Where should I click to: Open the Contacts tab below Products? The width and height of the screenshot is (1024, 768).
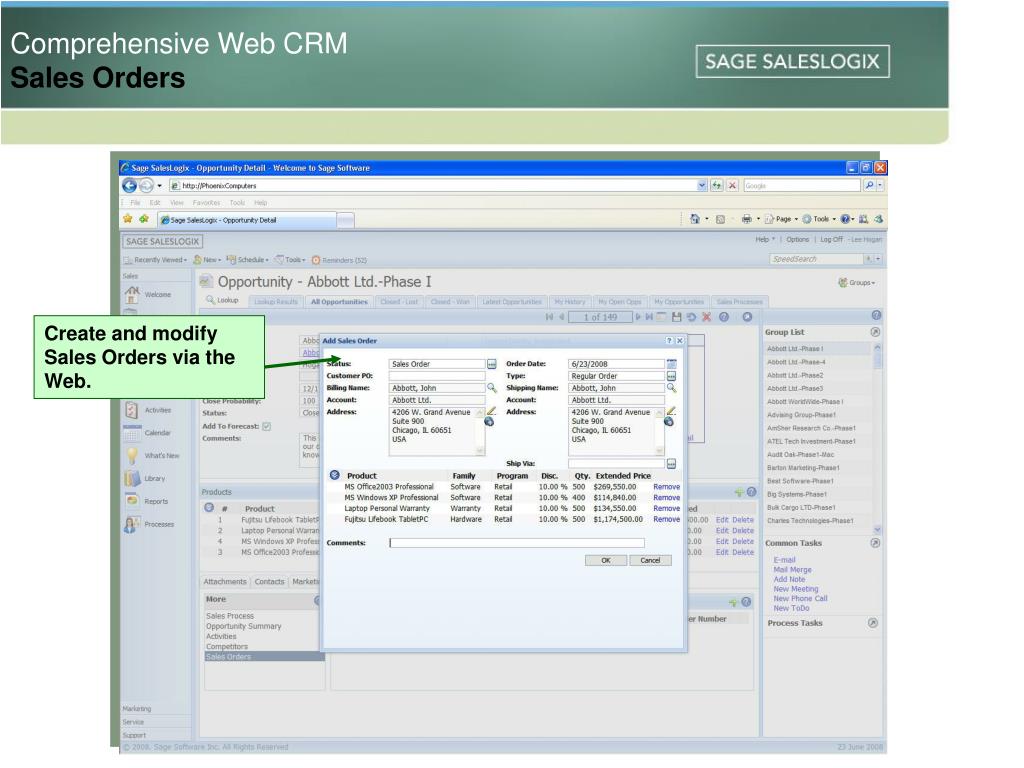pos(269,582)
